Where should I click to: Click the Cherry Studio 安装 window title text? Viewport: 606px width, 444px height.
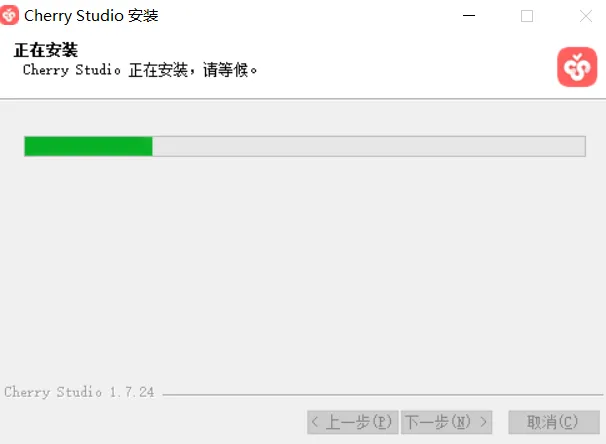[91, 16]
